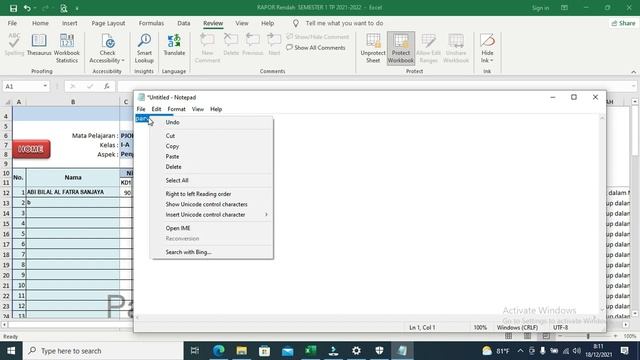The height and width of the screenshot is (360, 640).
Task: Open Microsoft Edge from the taskbar
Action: click(218, 351)
